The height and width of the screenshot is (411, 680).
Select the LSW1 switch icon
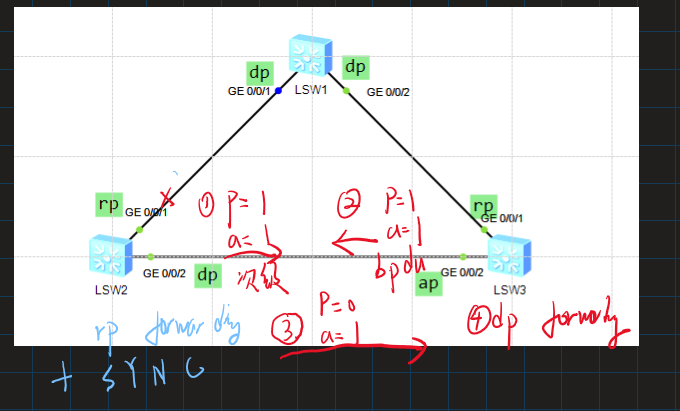311,57
